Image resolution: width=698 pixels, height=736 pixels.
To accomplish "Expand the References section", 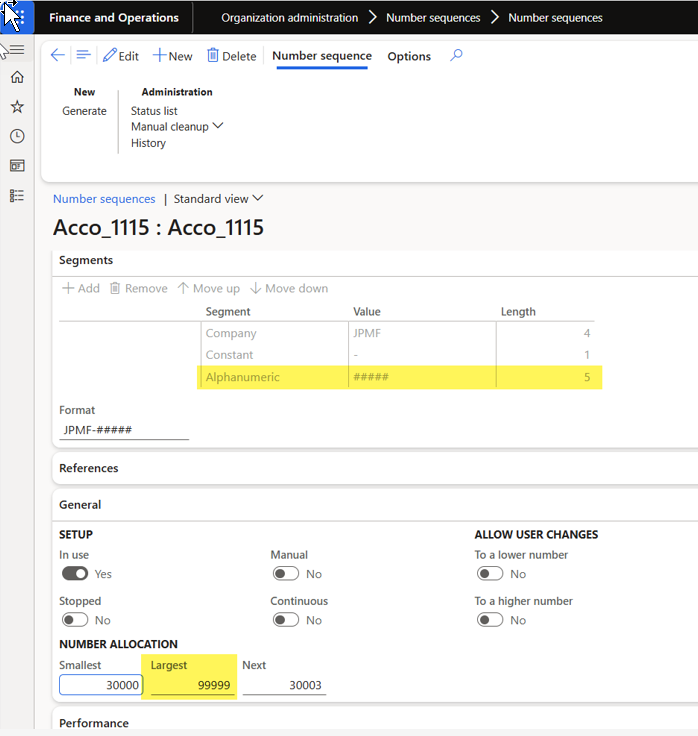I will coord(89,468).
